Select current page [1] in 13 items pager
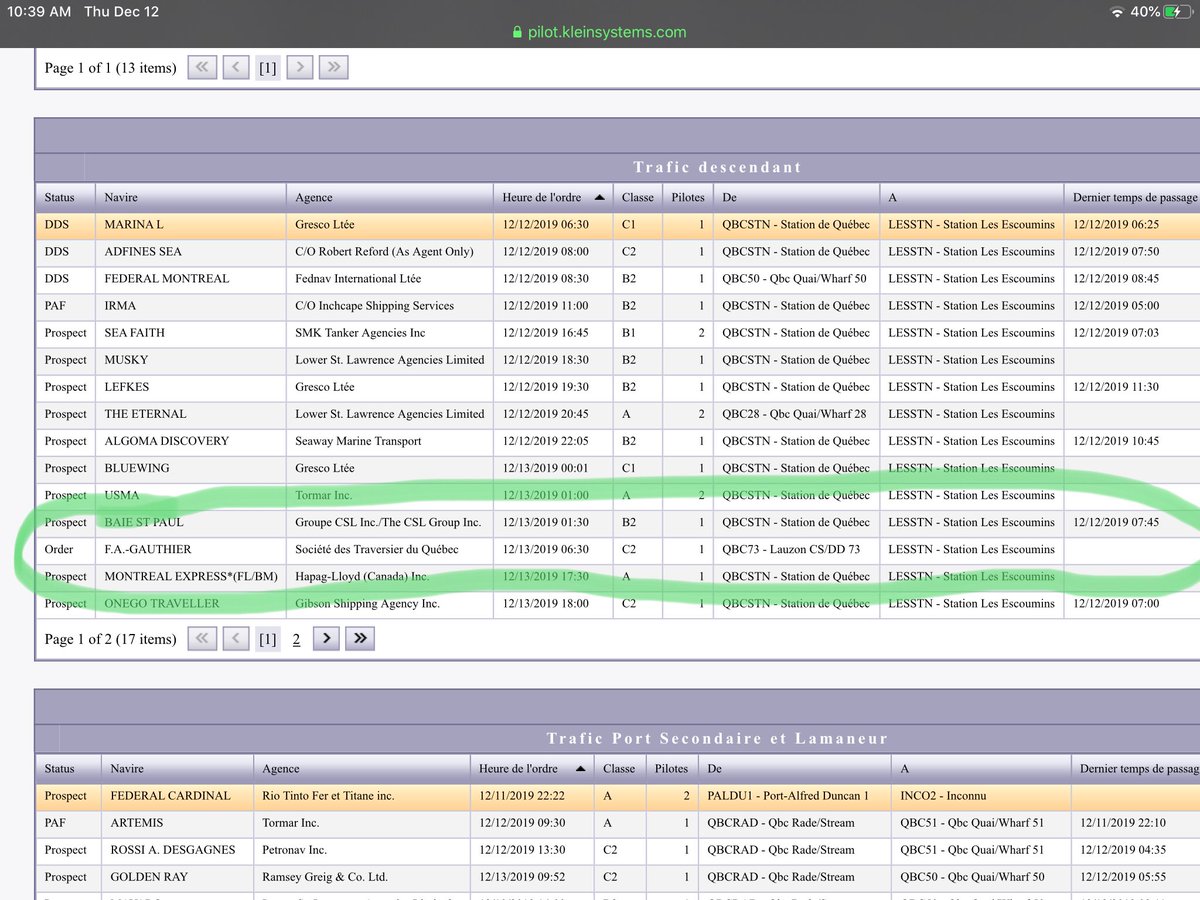This screenshot has width=1200, height=900. 267,68
